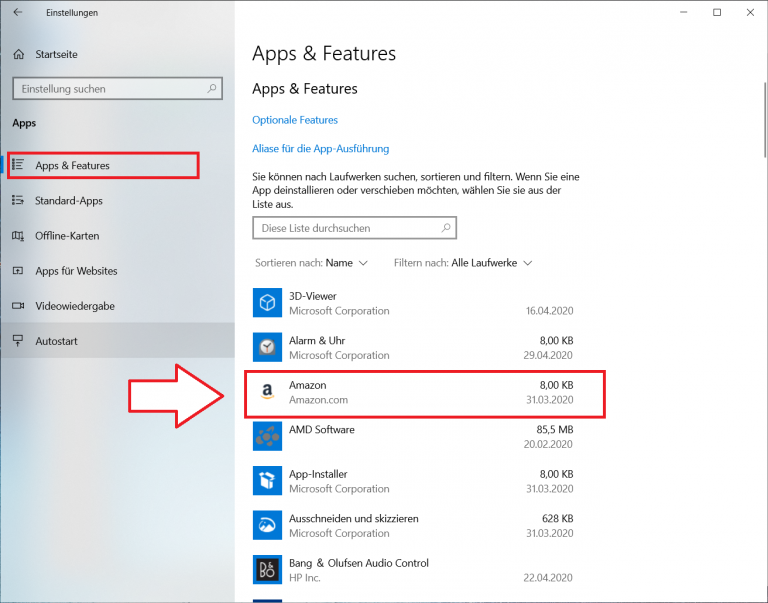The height and width of the screenshot is (603, 768).
Task: Open Optionale Features link
Action: (x=295, y=120)
